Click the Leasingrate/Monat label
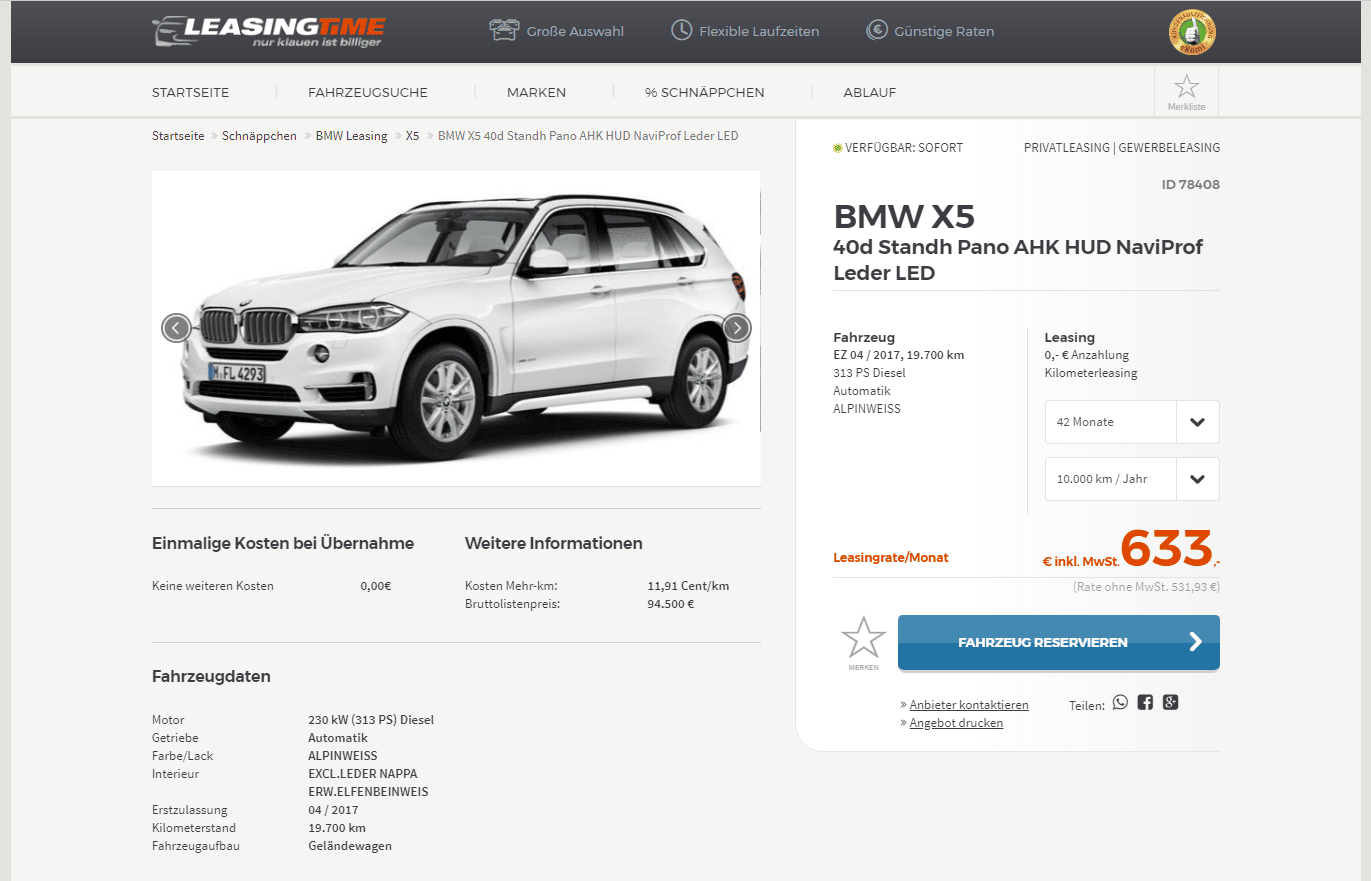The image size is (1371, 881). [x=891, y=558]
